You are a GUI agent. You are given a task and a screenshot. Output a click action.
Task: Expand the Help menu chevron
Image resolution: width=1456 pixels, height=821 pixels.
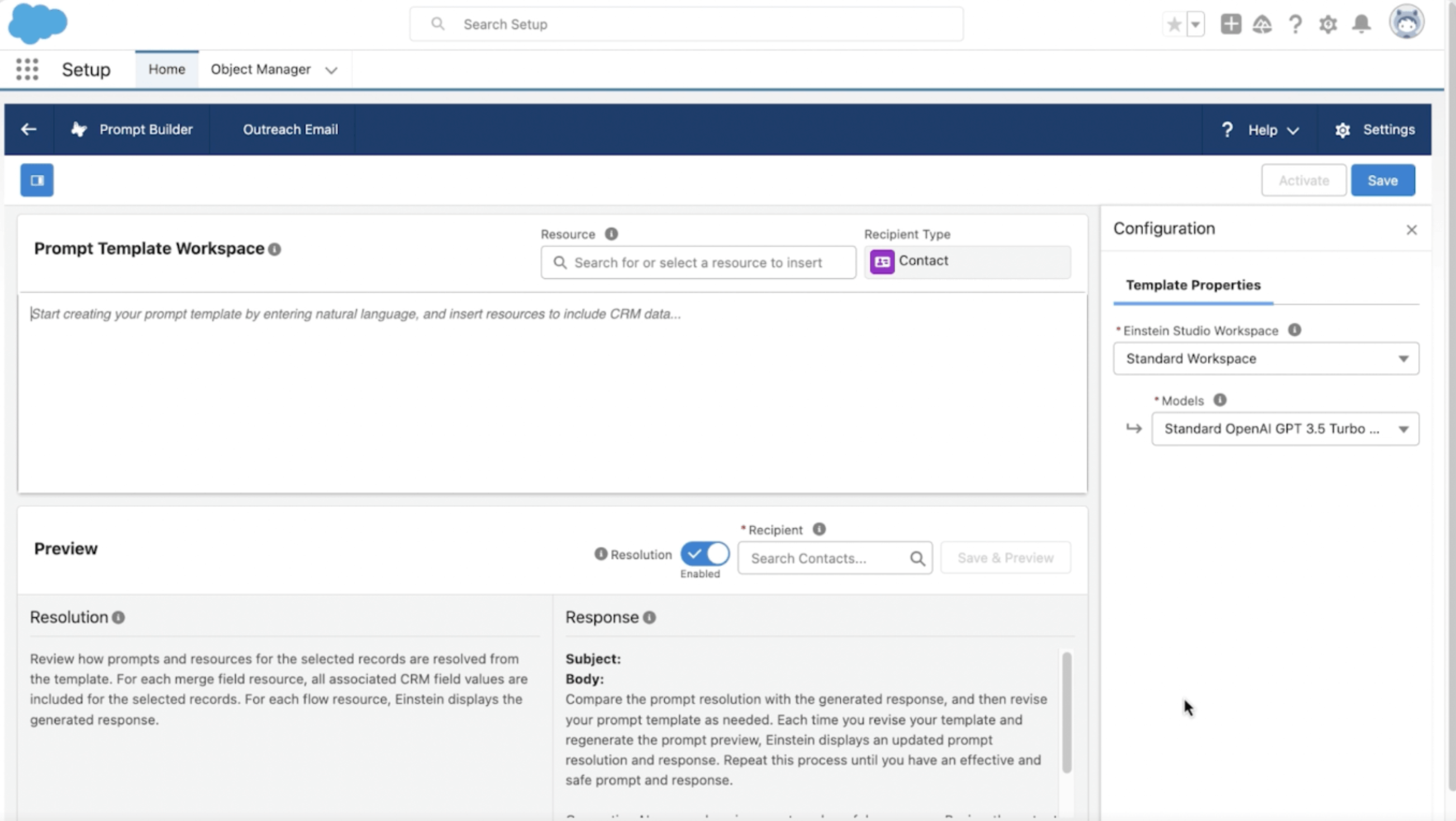coord(1292,131)
